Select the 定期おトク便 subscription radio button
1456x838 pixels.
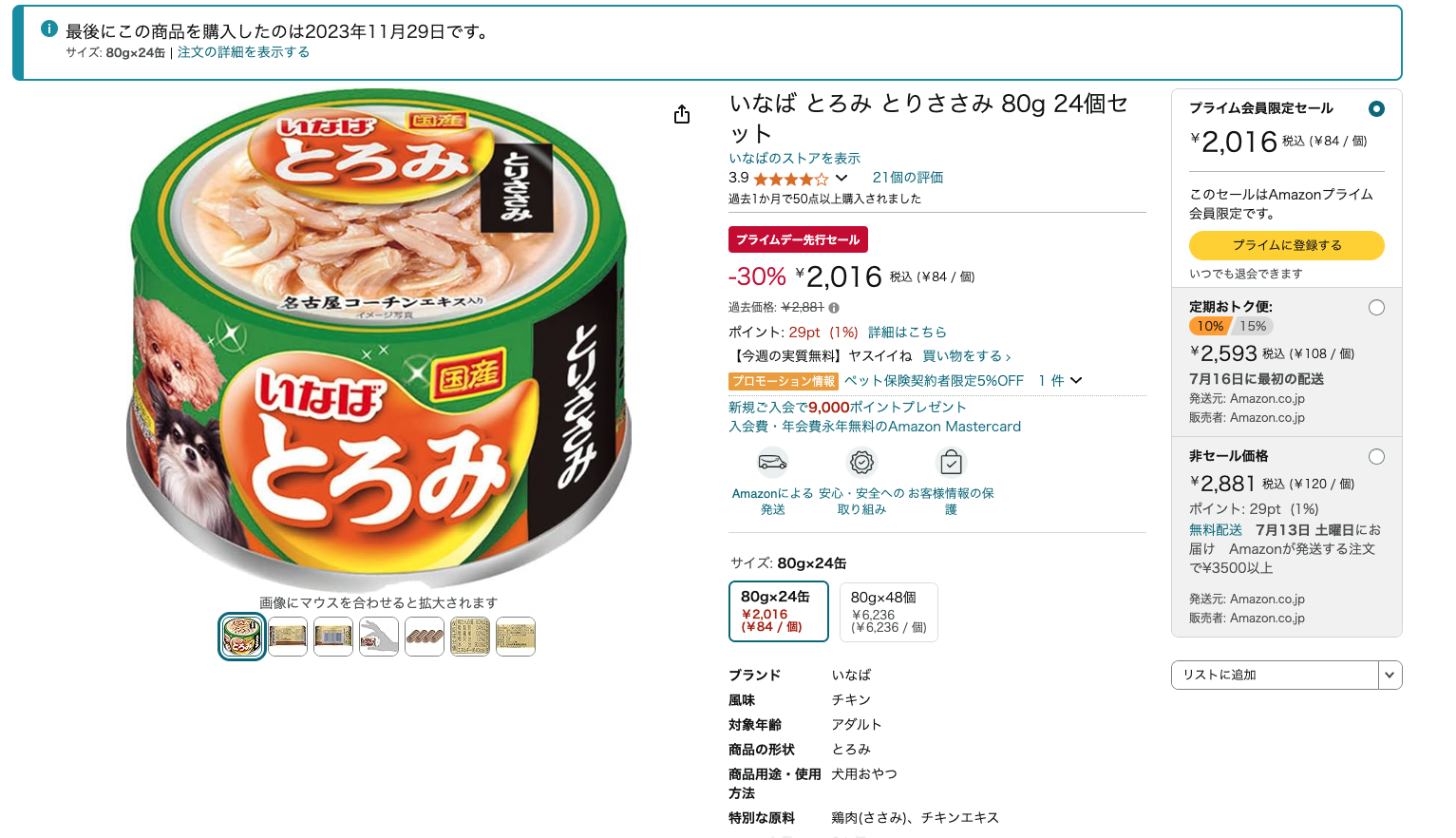tap(1376, 308)
